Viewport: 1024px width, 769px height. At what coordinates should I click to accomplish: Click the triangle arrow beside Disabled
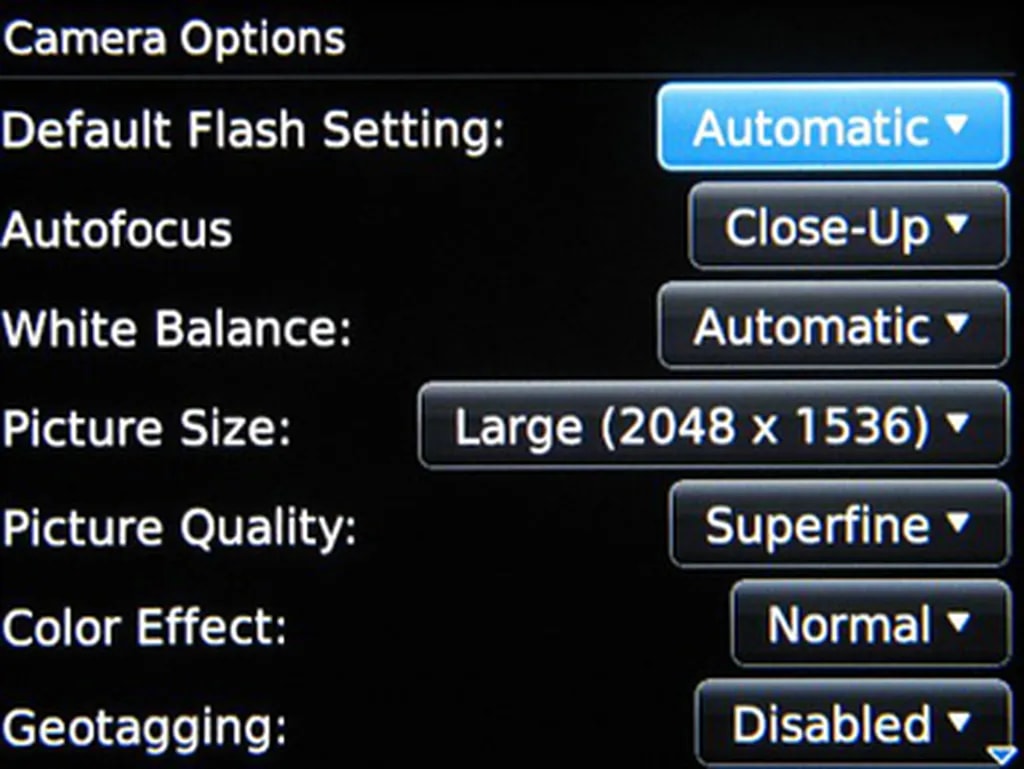[x=957, y=721]
